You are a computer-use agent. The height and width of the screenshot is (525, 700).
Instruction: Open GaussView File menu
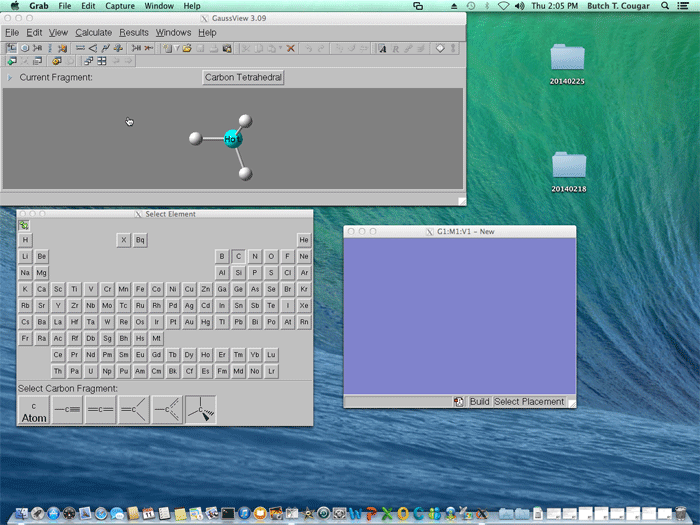click(12, 33)
